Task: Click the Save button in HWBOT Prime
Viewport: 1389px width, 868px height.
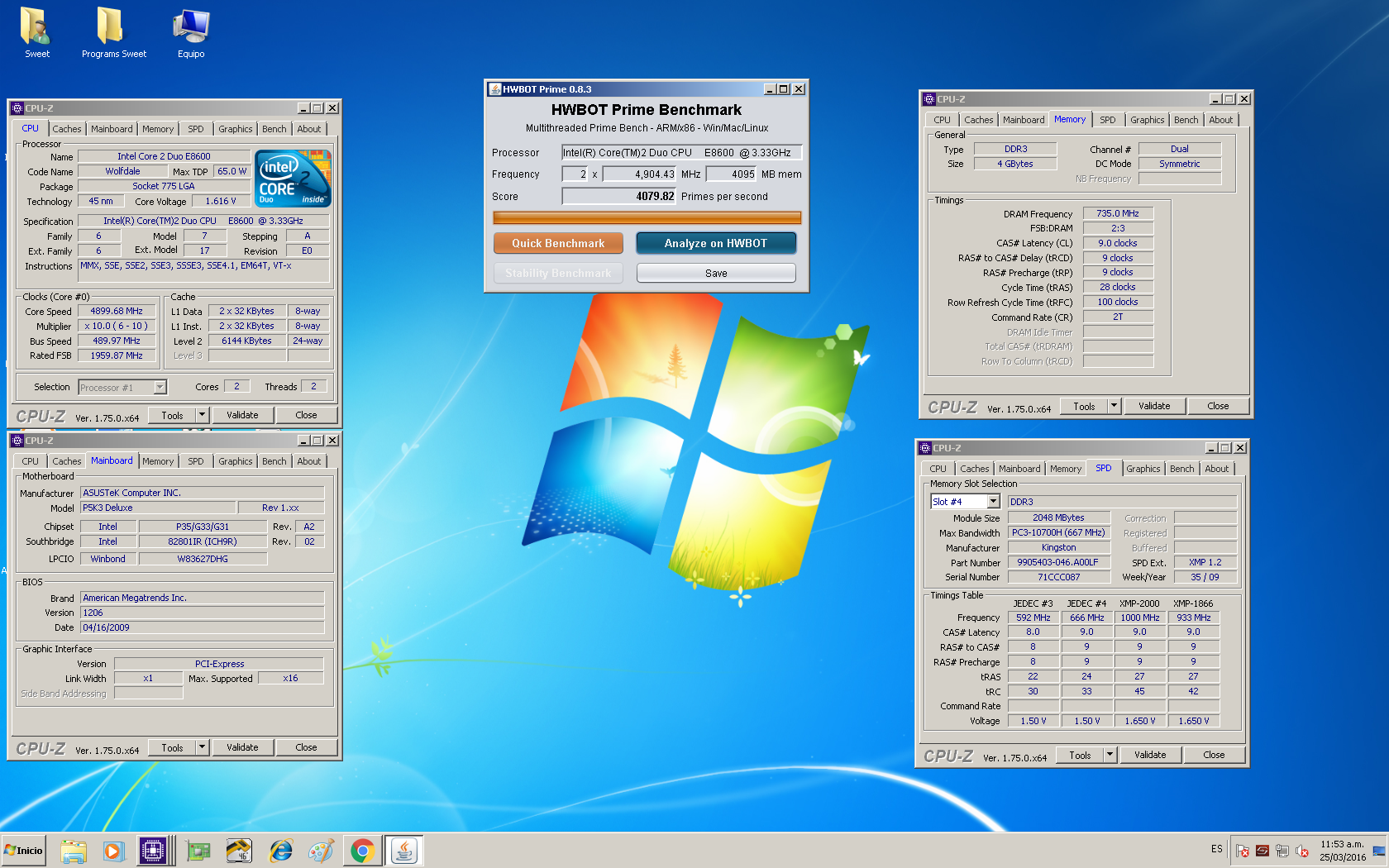Action: pos(716,273)
